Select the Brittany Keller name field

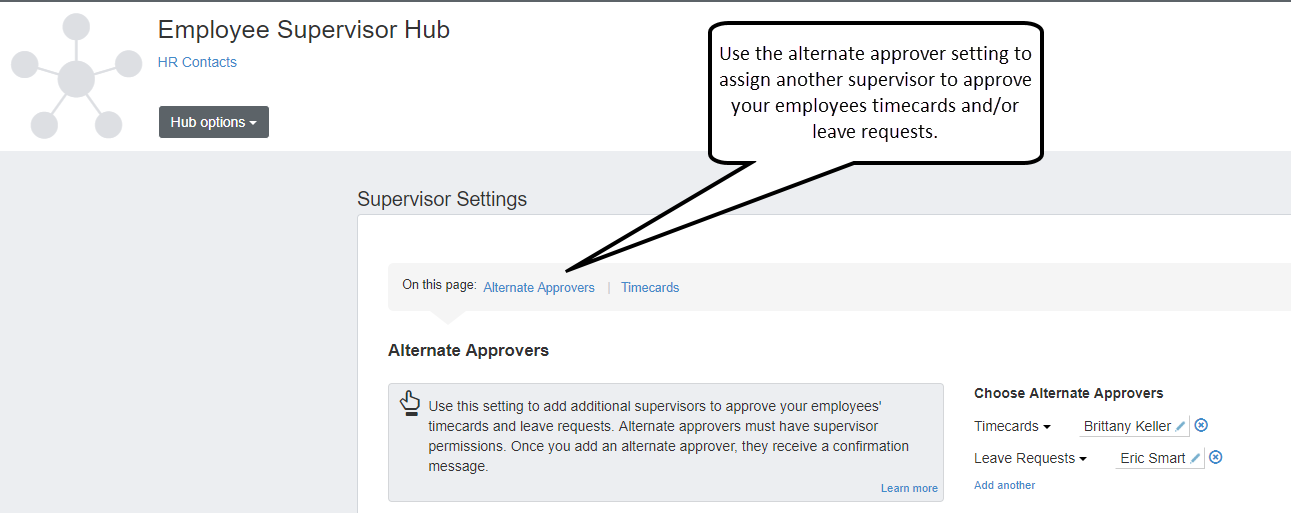click(1126, 426)
